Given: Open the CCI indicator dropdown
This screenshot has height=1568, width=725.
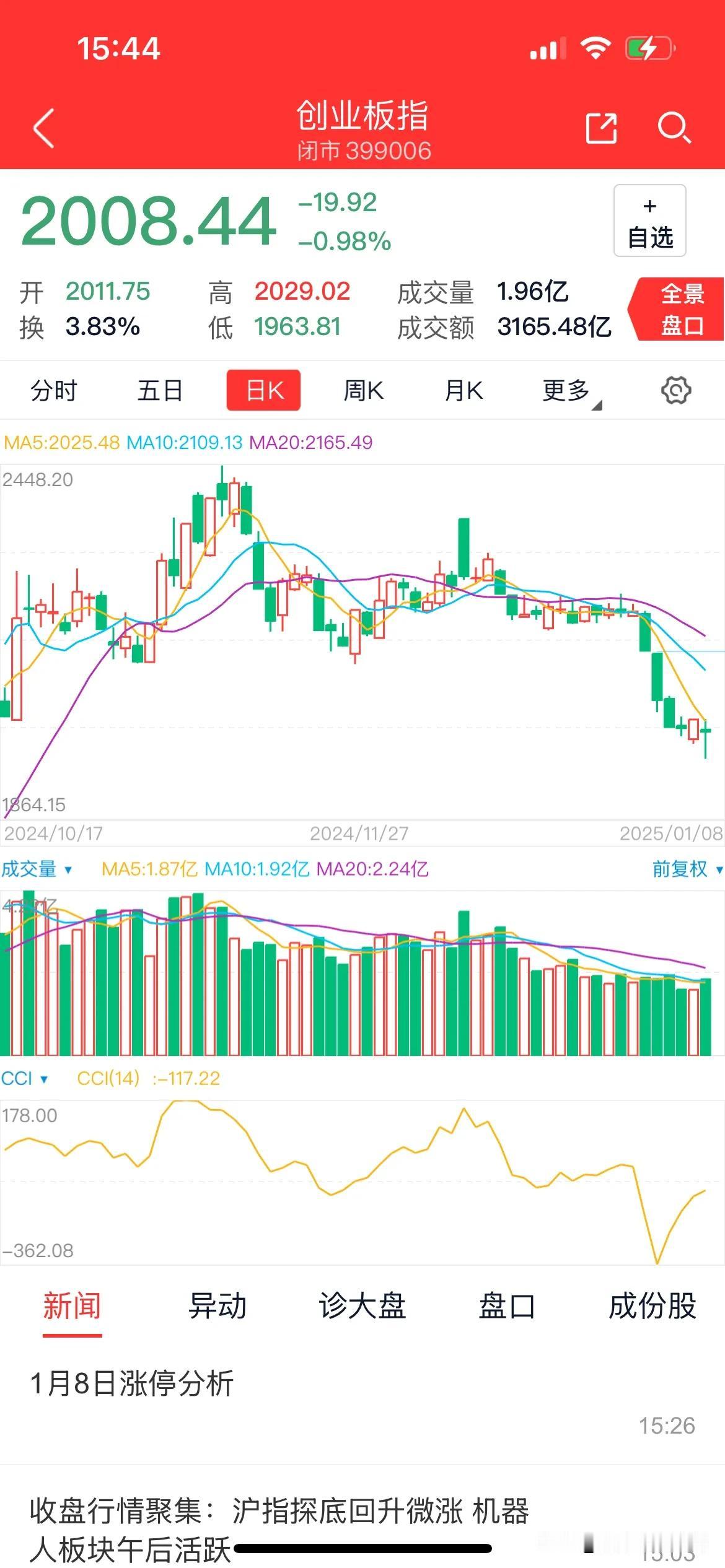Looking at the screenshot, I should click(x=25, y=1079).
